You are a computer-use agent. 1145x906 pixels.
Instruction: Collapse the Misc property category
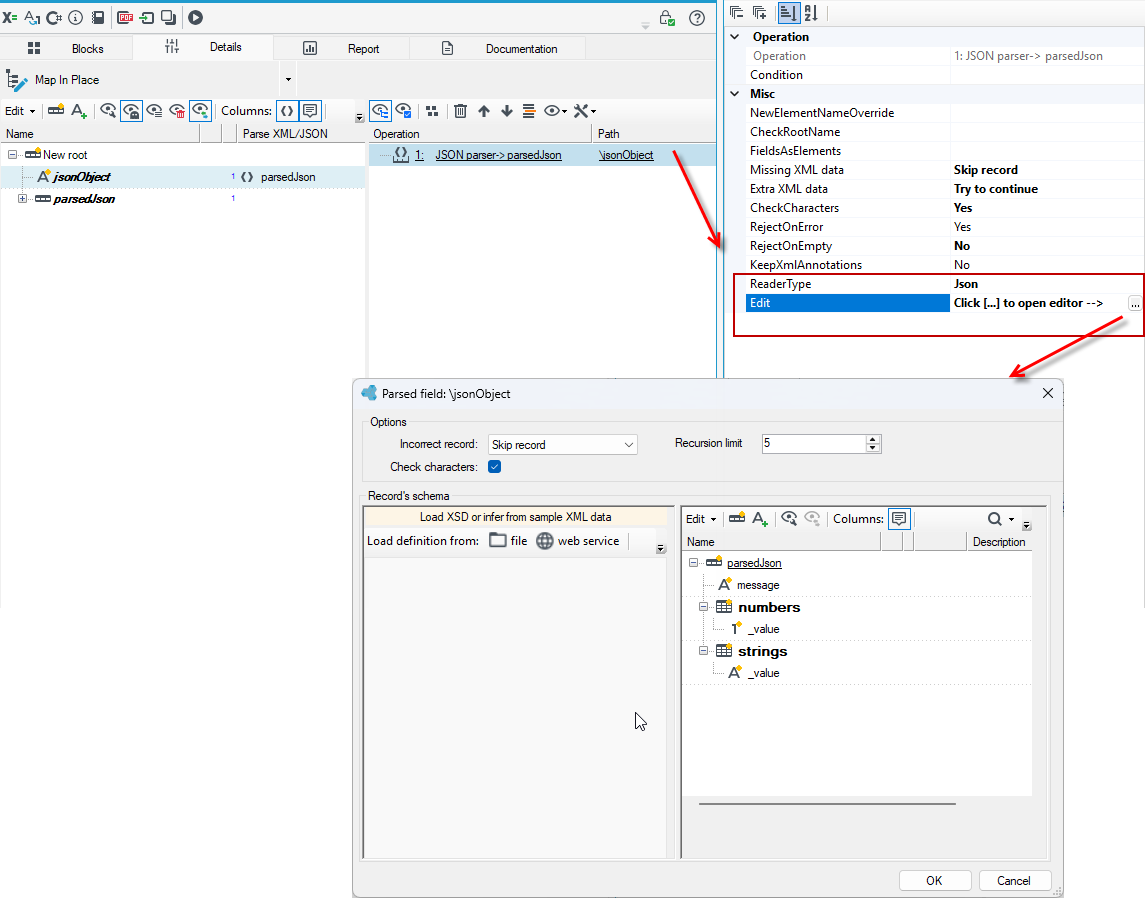click(735, 93)
